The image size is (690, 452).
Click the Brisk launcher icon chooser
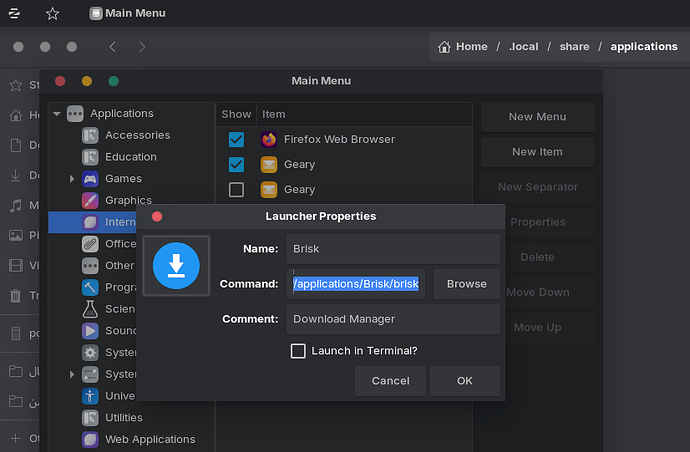(176, 266)
